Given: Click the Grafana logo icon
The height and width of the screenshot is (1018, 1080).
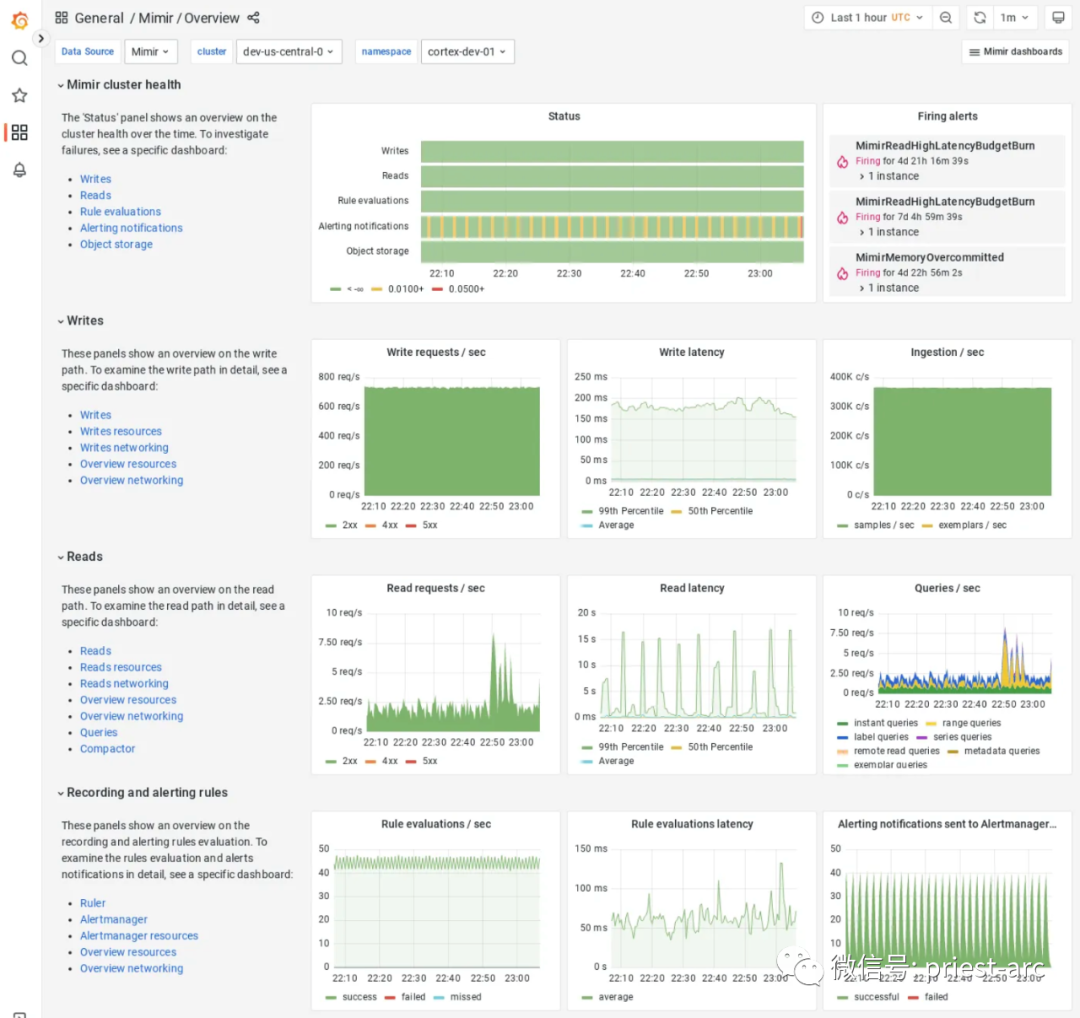Looking at the screenshot, I should (19, 19).
